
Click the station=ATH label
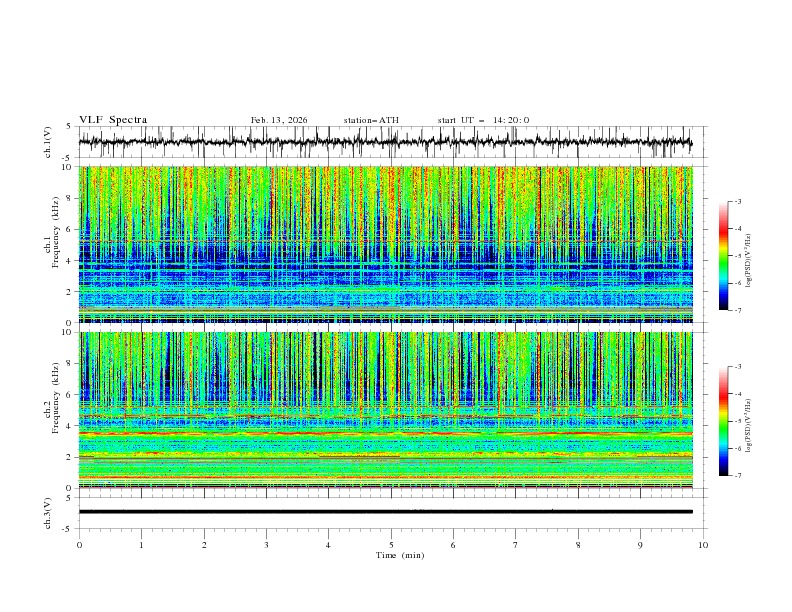(x=371, y=120)
